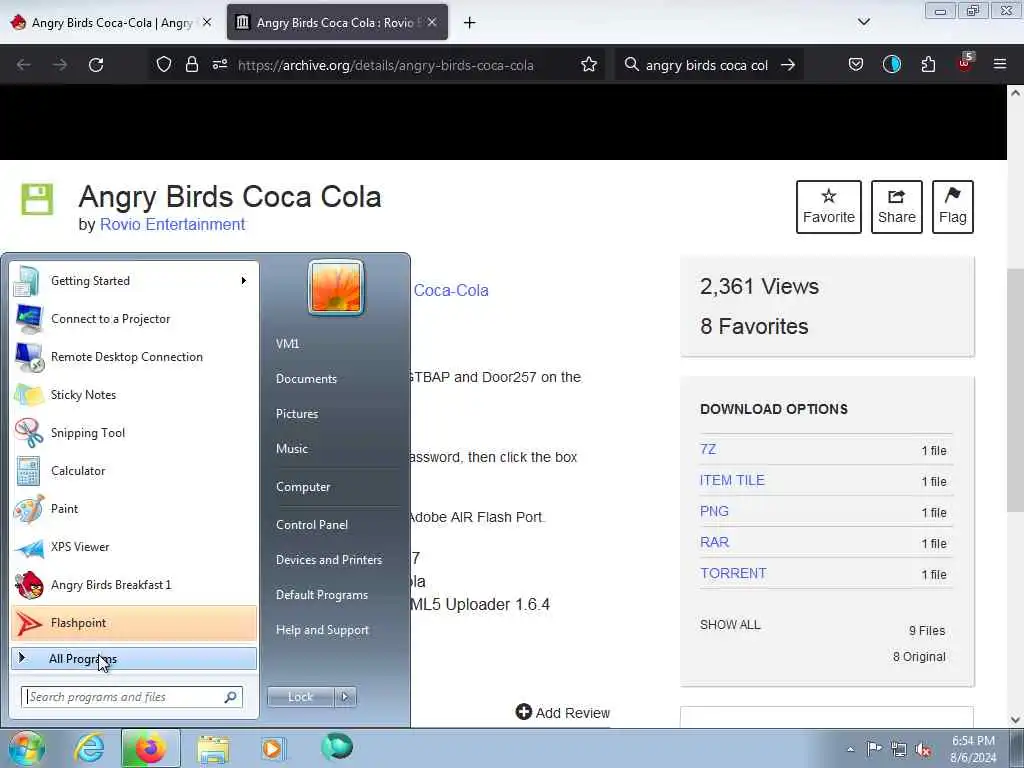Click the Favorite button
This screenshot has width=1024, height=768.
click(828, 206)
